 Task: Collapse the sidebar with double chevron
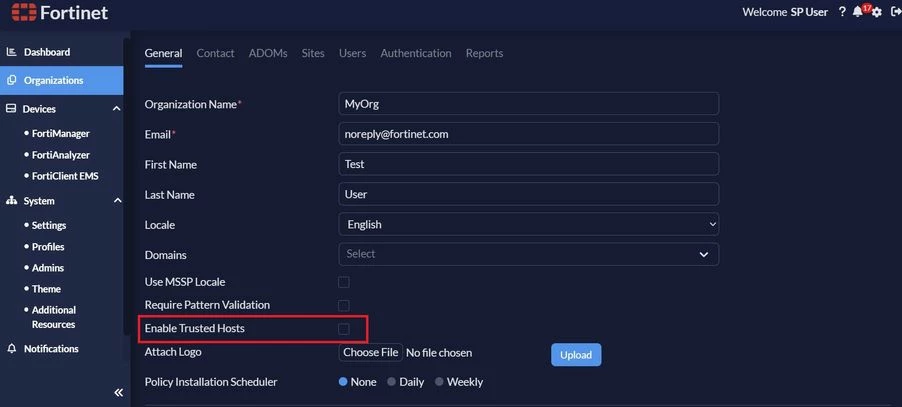click(118, 393)
